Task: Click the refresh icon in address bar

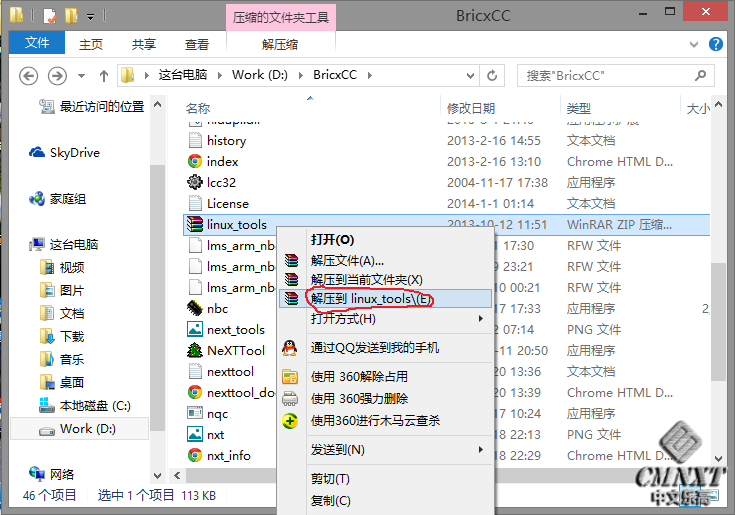Action: coord(492,75)
